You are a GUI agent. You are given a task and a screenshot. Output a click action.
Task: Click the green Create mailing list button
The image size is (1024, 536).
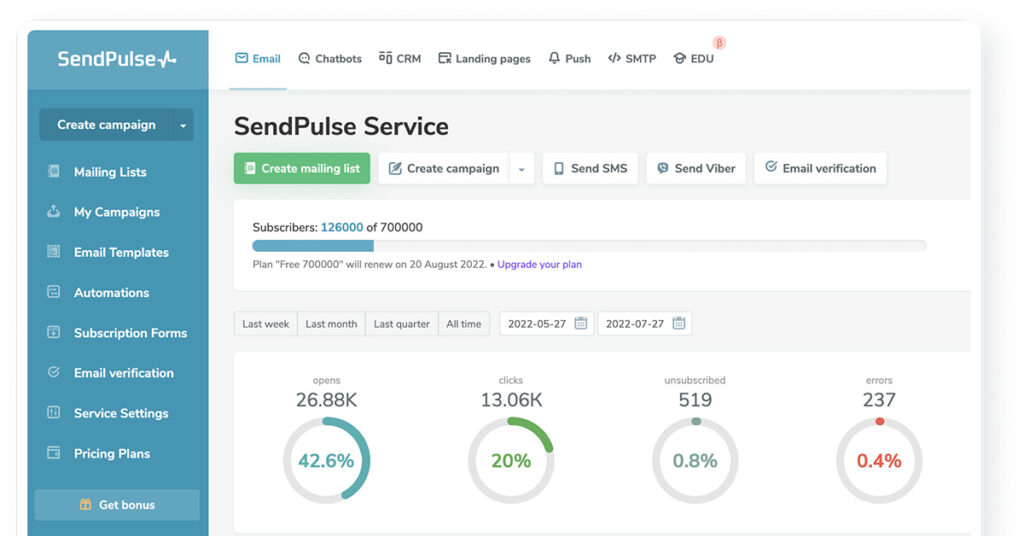coord(302,169)
